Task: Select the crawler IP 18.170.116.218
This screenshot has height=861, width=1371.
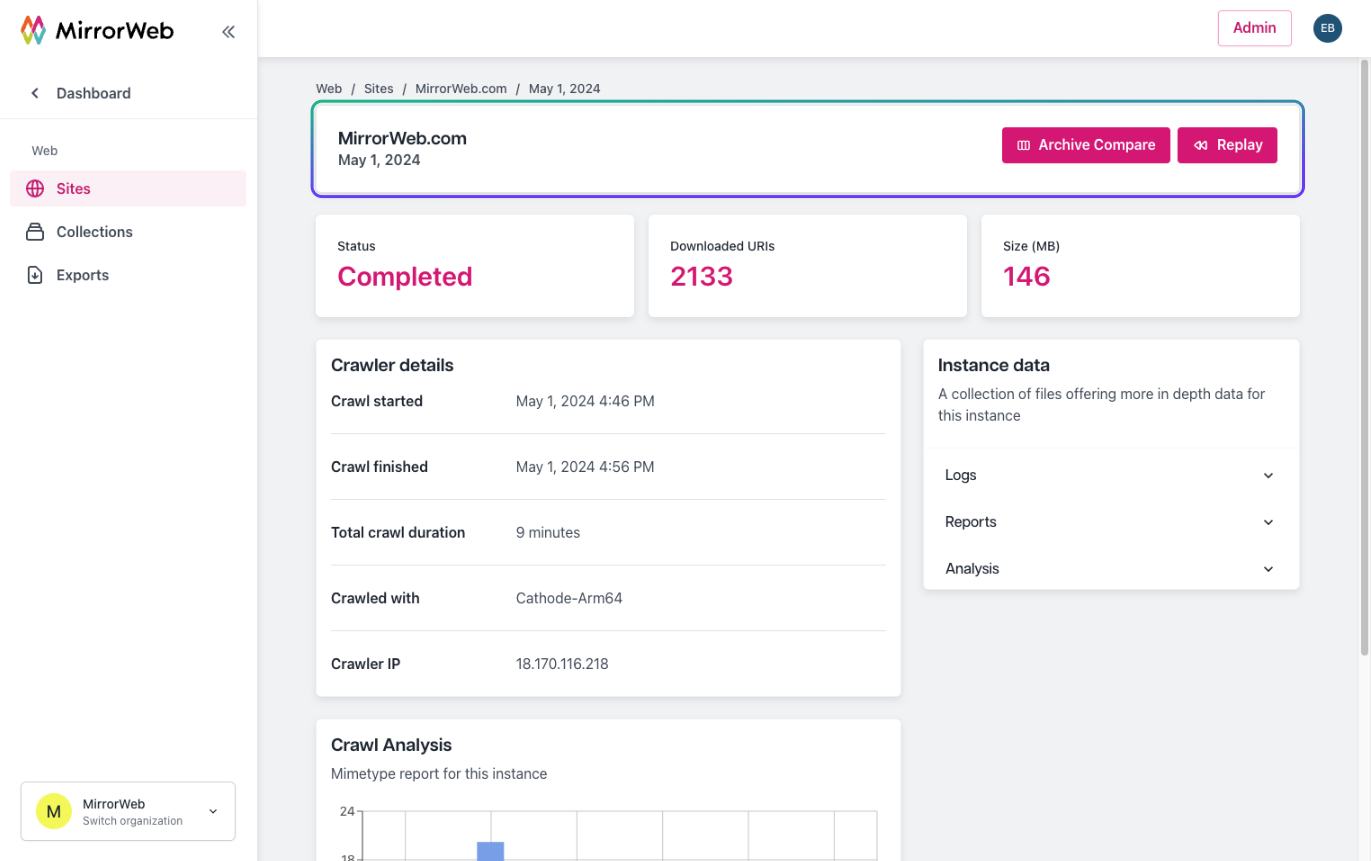Action: pyautogui.click(x=562, y=664)
